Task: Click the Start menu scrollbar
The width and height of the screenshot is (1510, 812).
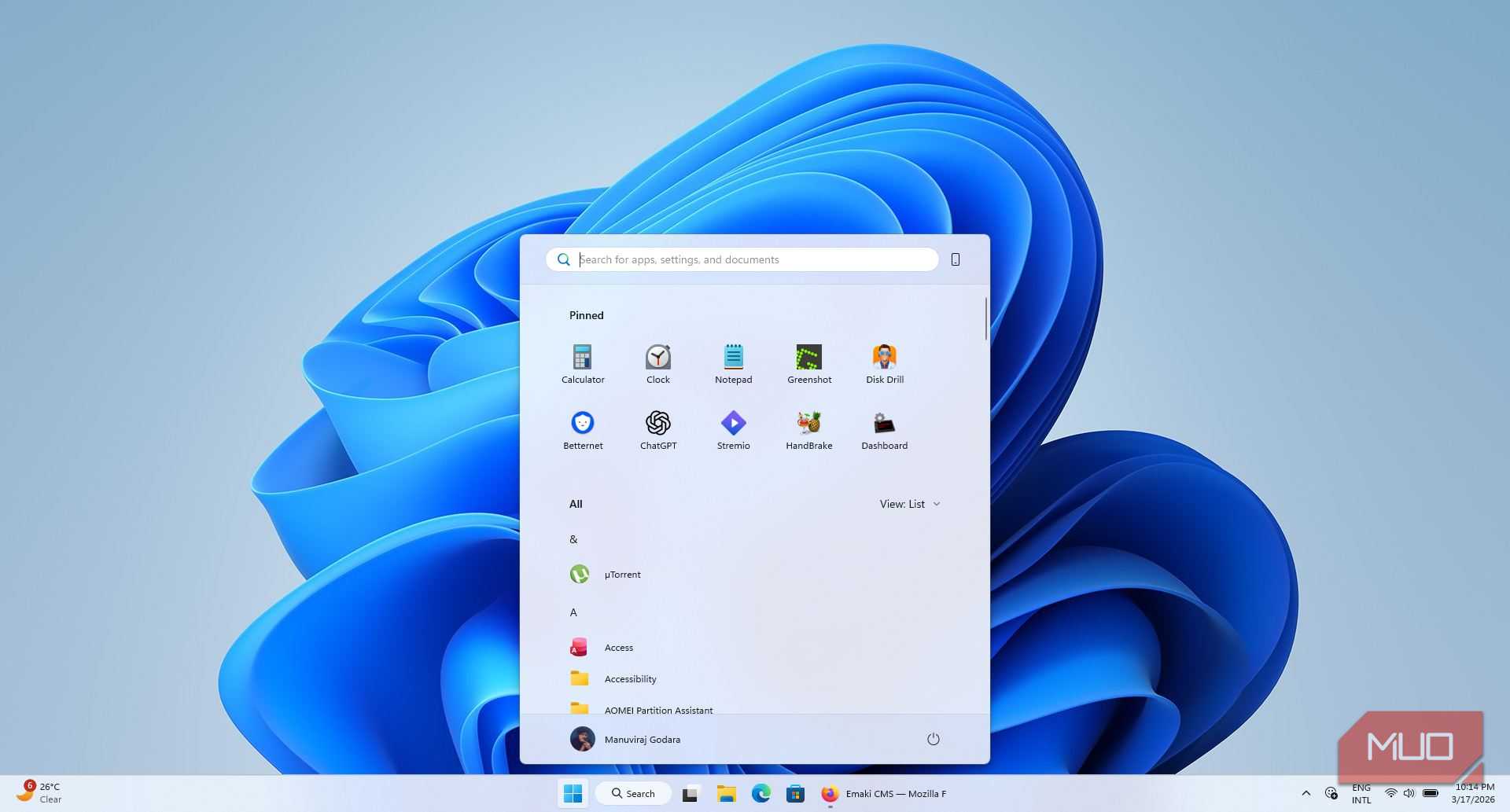Action: pos(985,319)
